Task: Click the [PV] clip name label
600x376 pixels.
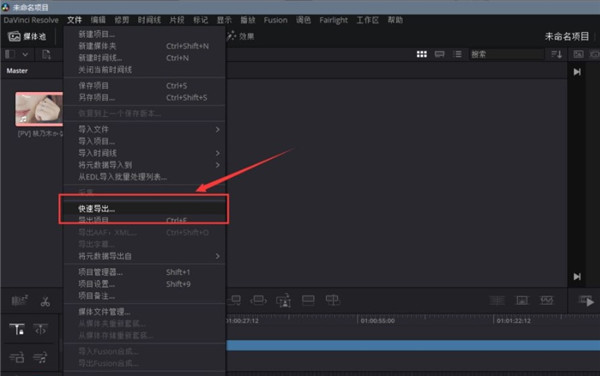Action: coord(40,133)
